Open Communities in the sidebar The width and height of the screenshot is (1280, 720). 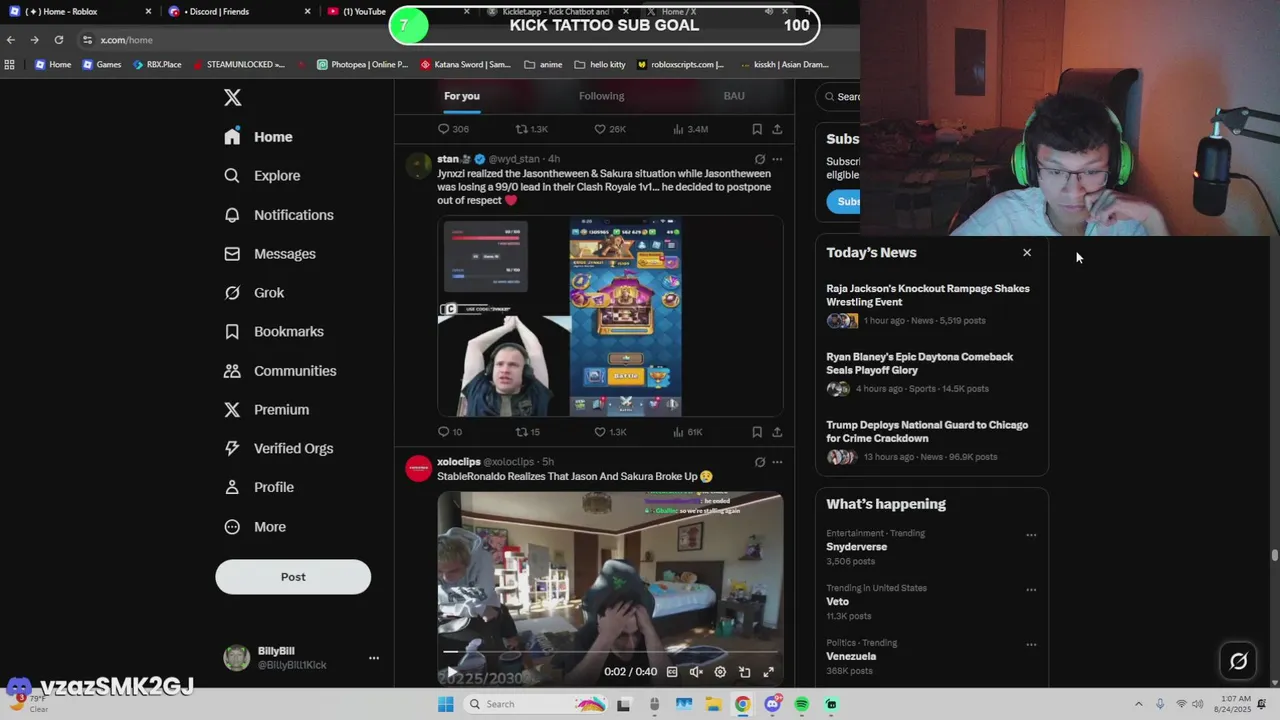(x=280, y=371)
